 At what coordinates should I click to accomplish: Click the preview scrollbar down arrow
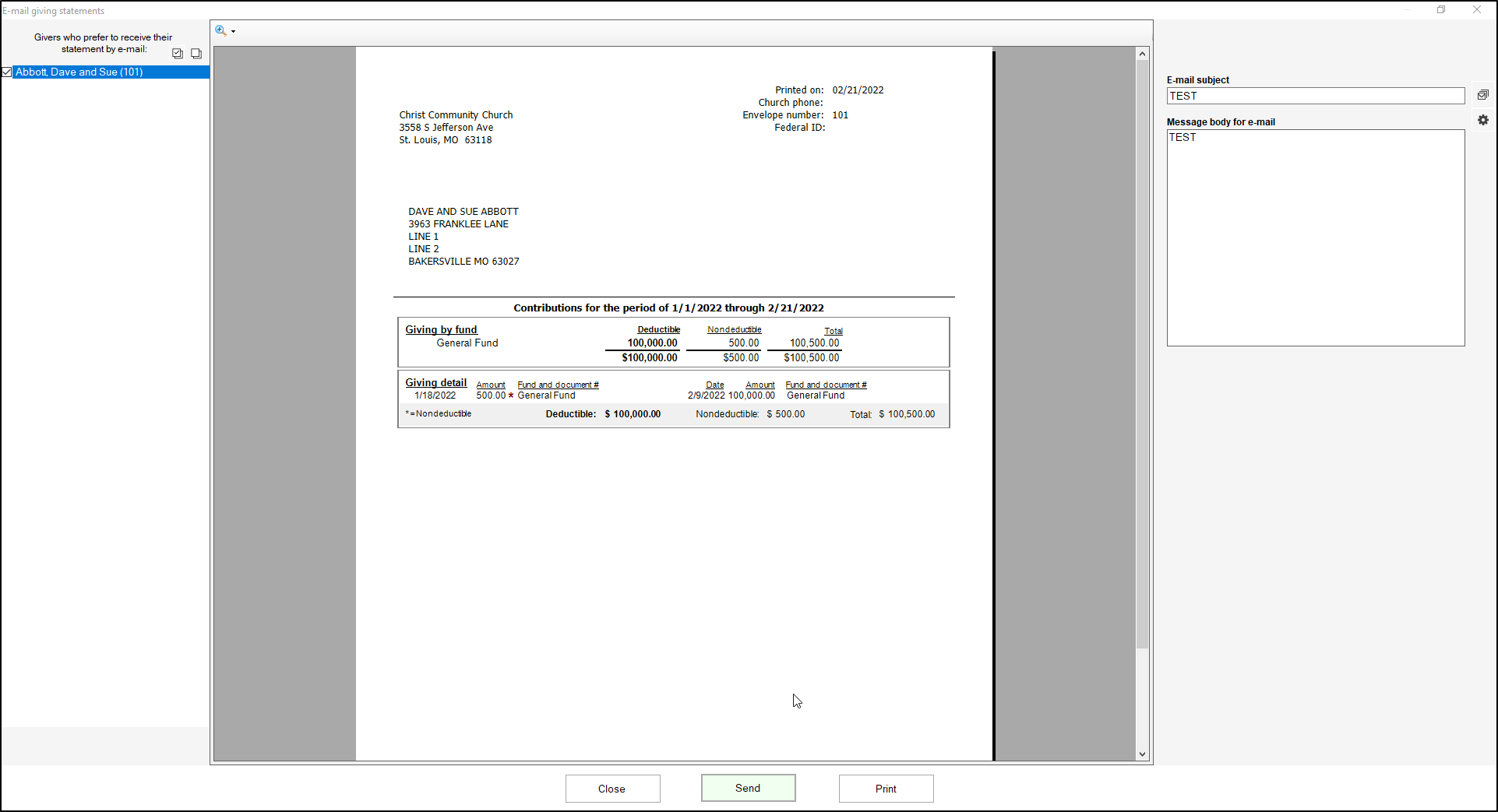[x=1142, y=754]
